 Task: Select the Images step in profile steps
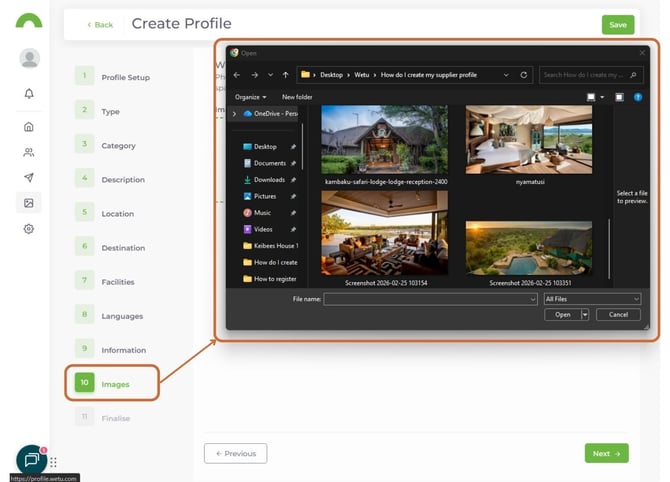[x=115, y=384]
